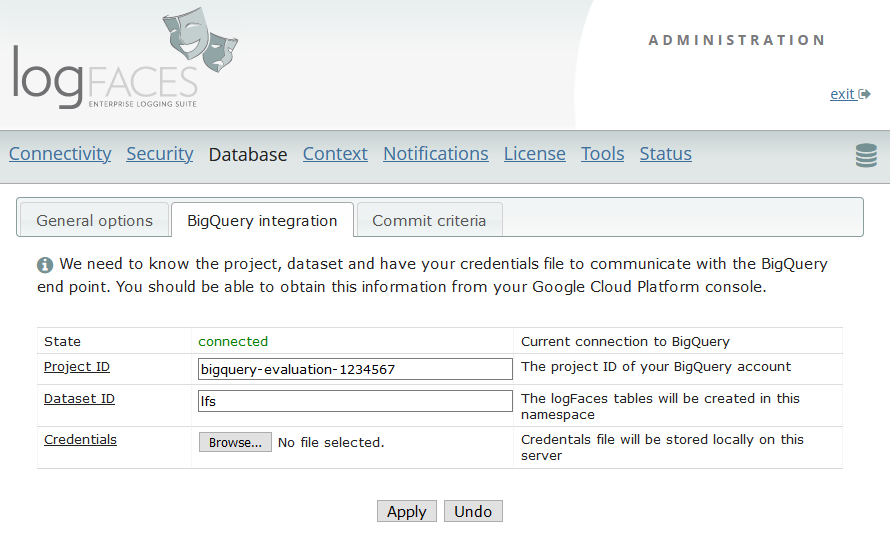Switch to the Commit criteria tab
890x536 pixels.
(429, 220)
